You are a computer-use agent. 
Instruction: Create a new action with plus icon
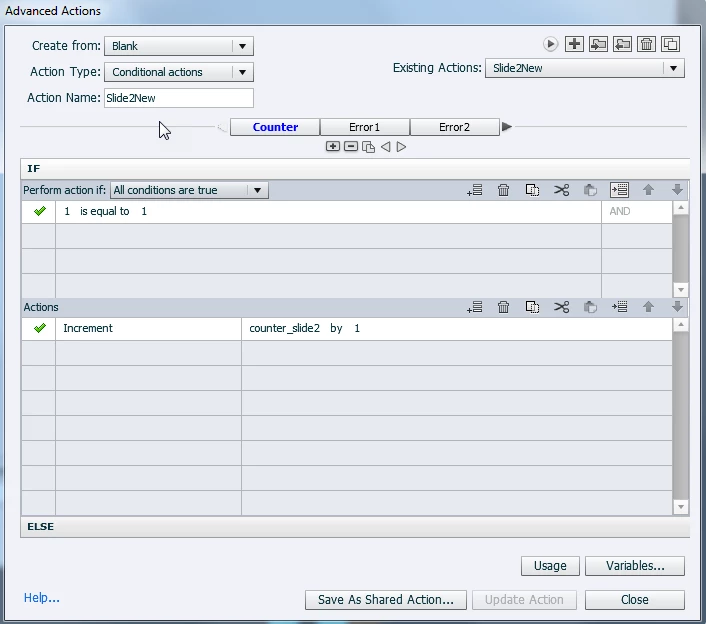coord(574,44)
